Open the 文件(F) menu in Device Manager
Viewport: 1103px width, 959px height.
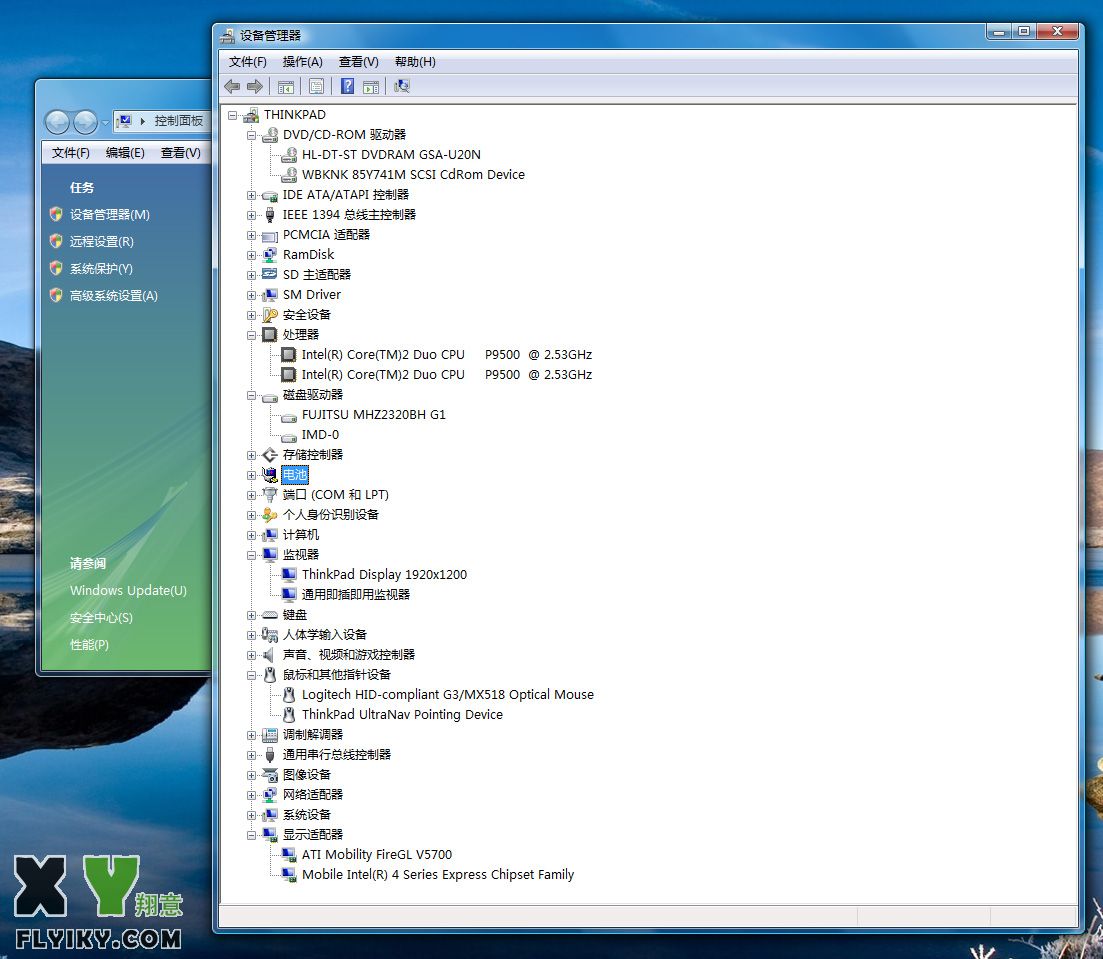pyautogui.click(x=248, y=62)
